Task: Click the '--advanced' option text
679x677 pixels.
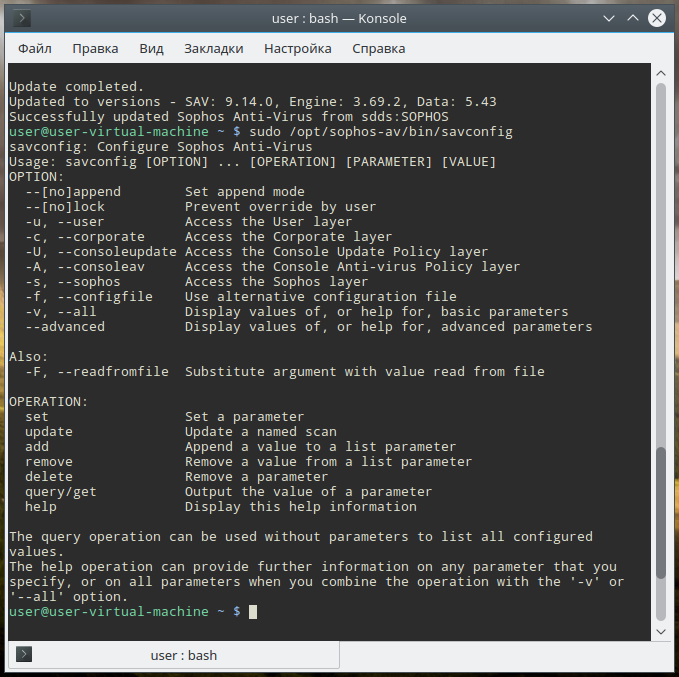Action: pos(65,327)
